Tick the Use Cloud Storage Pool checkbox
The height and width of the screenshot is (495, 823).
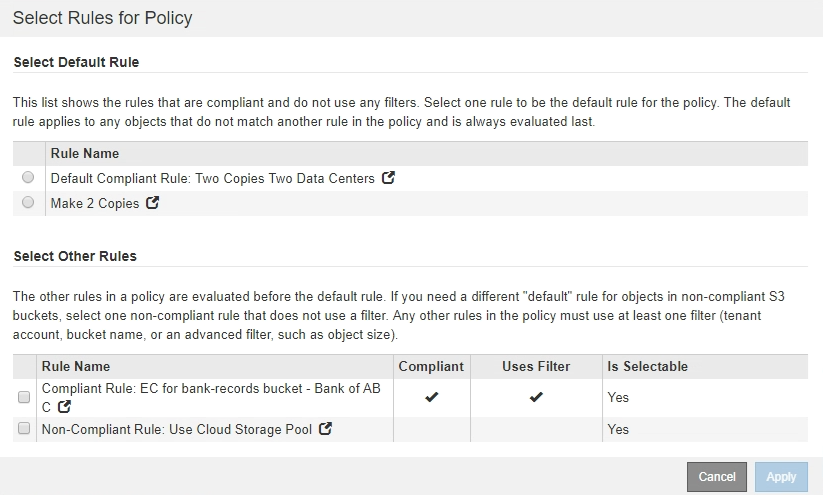(24, 429)
